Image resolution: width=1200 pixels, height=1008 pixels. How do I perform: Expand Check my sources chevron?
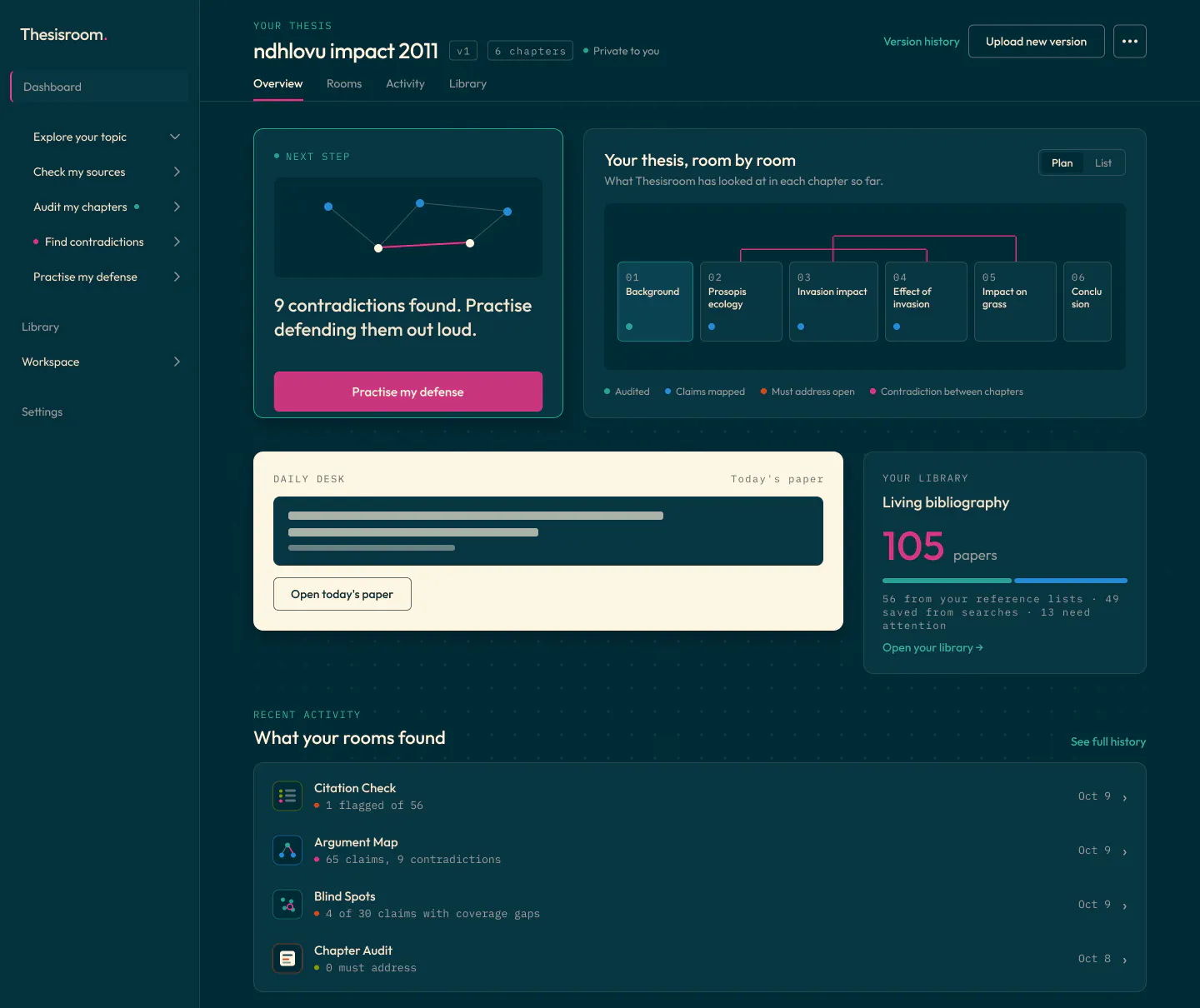(x=177, y=172)
